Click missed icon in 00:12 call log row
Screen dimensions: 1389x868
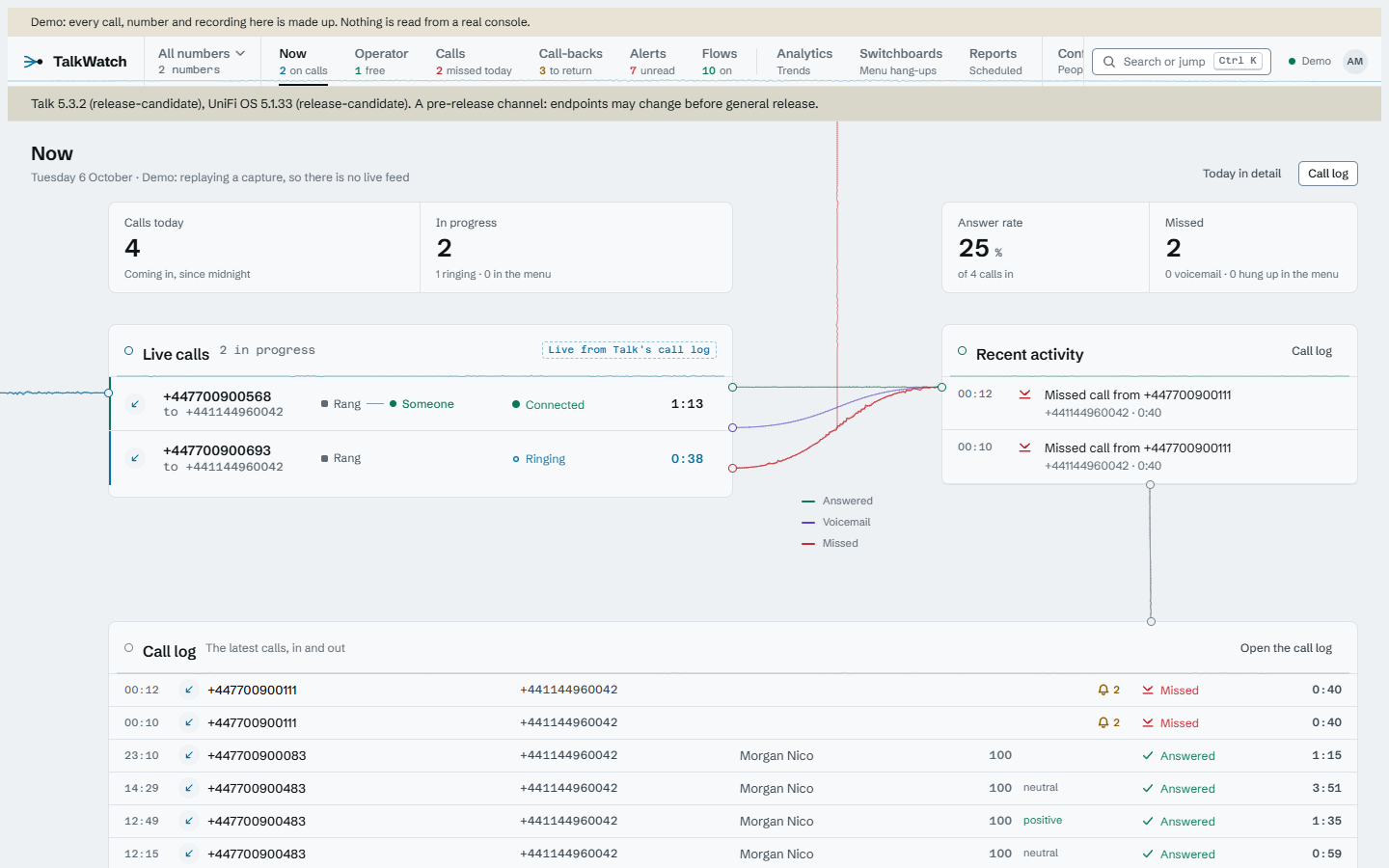pos(1148,691)
